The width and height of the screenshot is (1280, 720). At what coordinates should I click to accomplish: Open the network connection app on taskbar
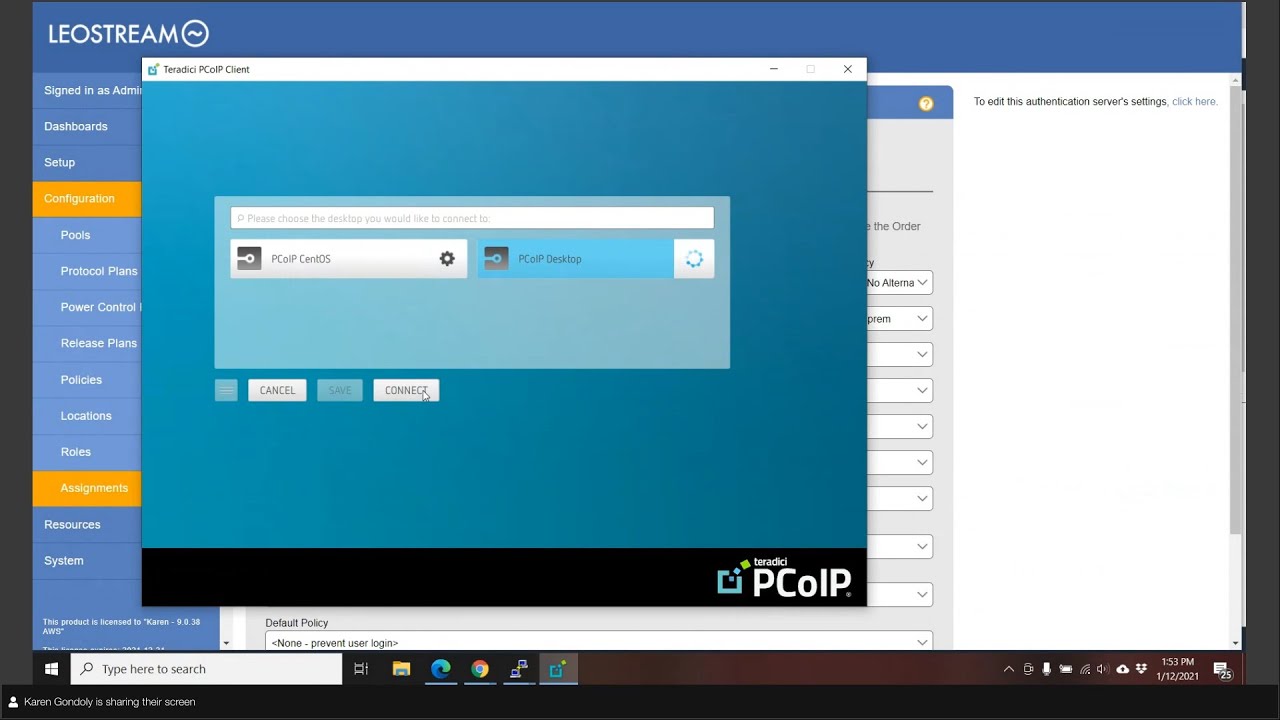pos(519,669)
